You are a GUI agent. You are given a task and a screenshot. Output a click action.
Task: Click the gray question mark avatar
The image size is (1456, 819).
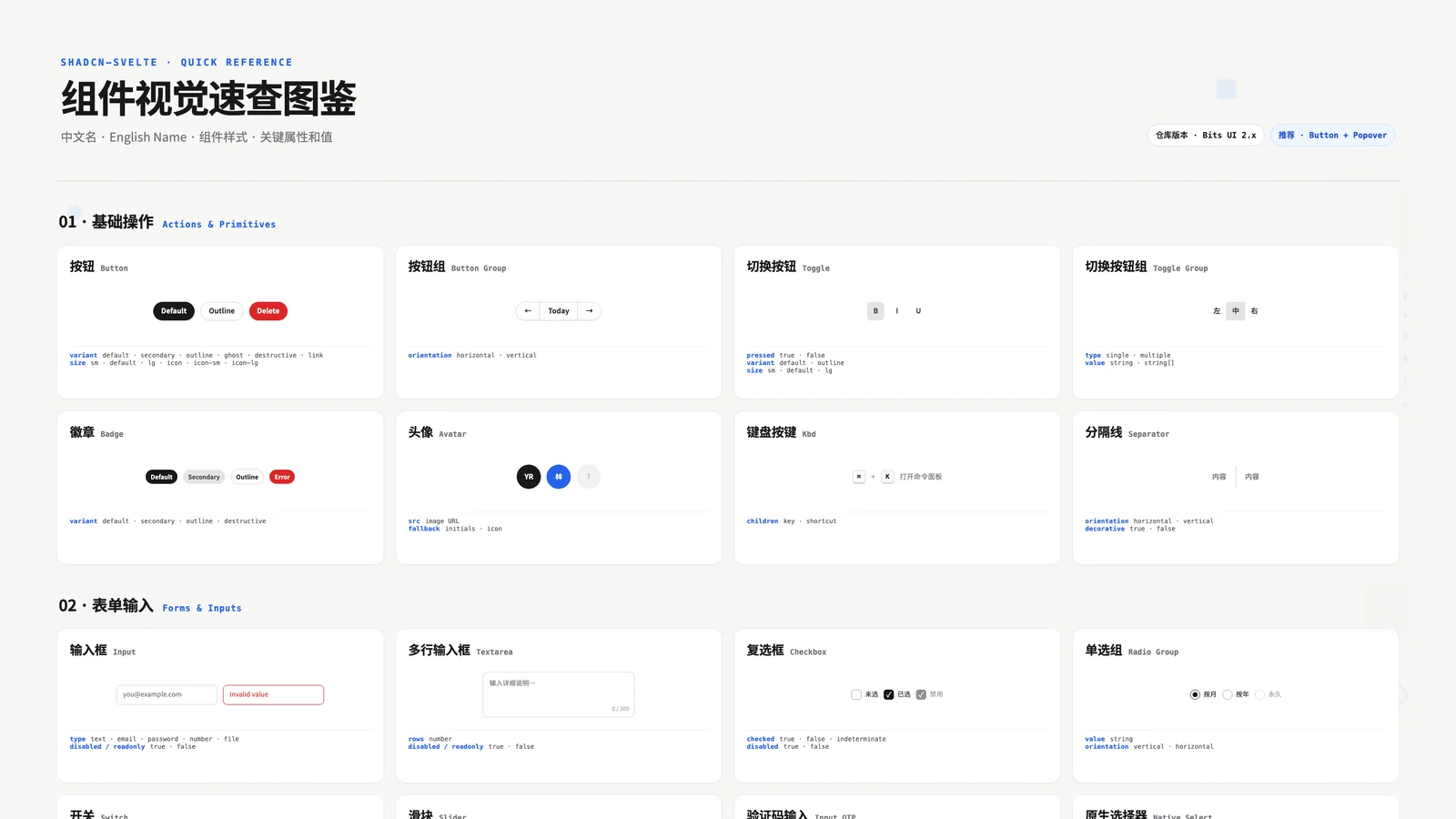tap(589, 477)
